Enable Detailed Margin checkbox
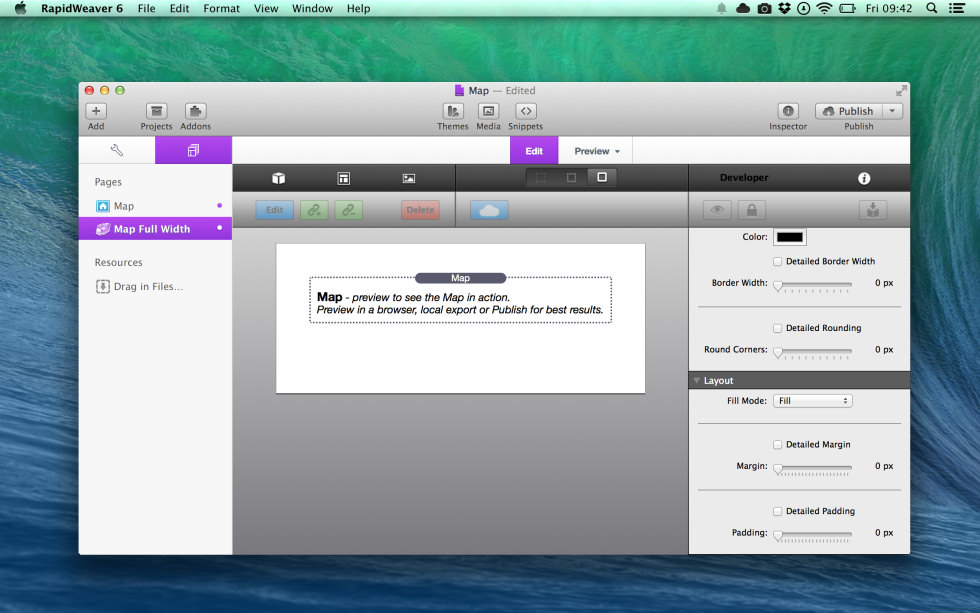 778,445
